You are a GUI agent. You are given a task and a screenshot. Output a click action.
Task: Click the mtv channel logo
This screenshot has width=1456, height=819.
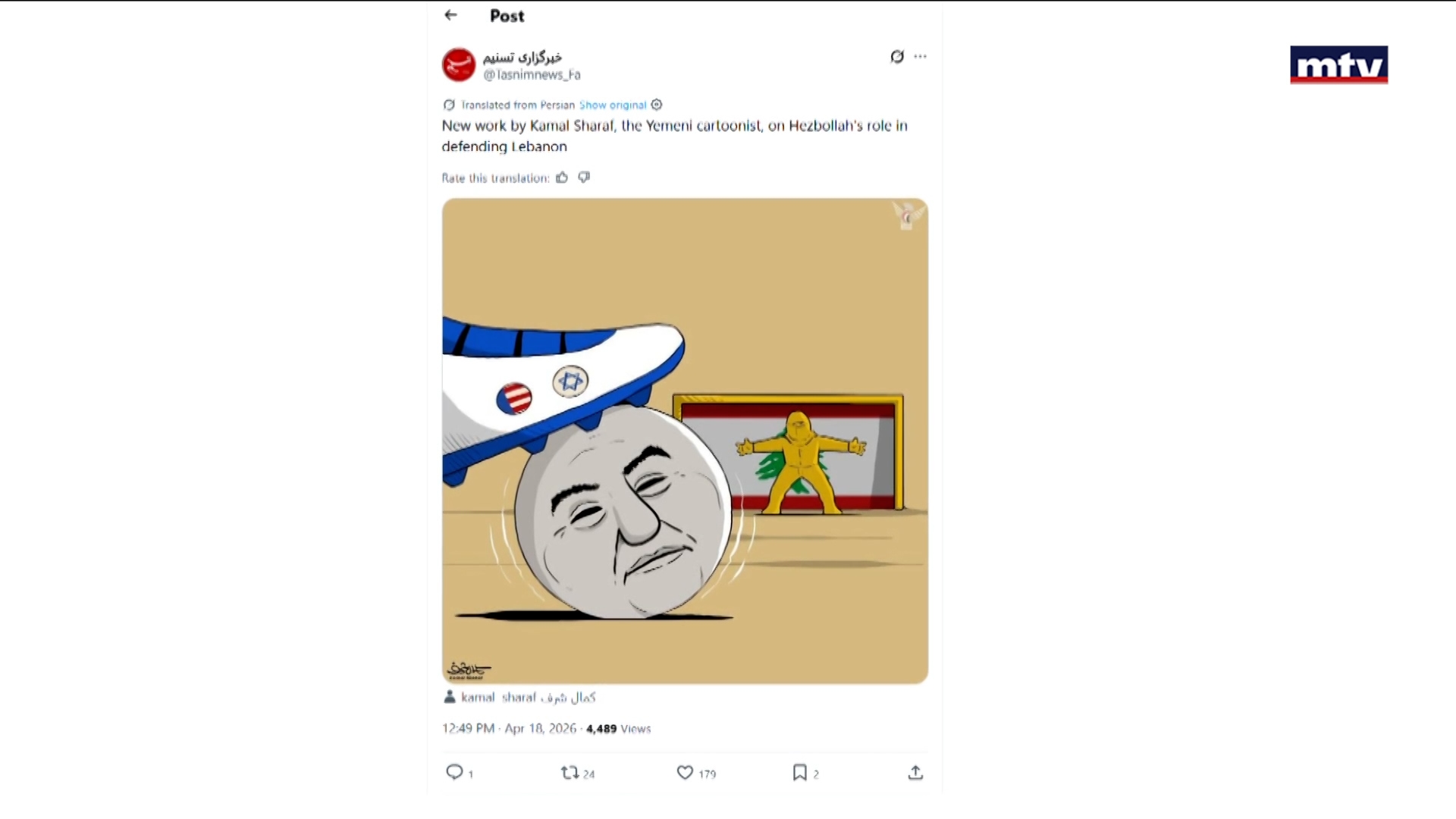click(x=1338, y=65)
